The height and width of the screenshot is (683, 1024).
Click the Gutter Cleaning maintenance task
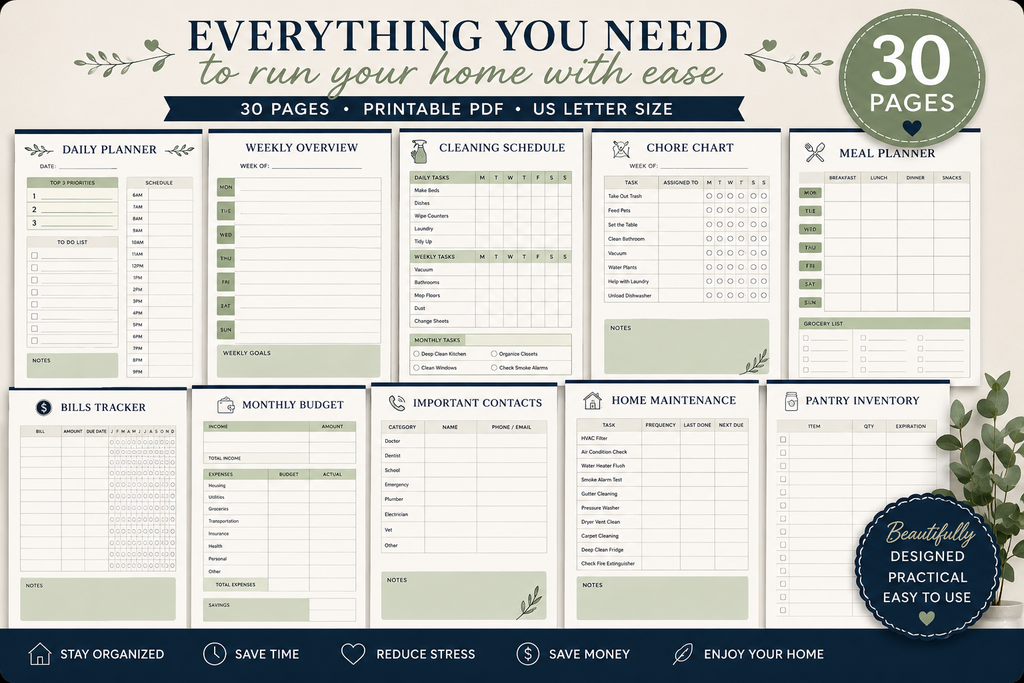(x=599, y=494)
